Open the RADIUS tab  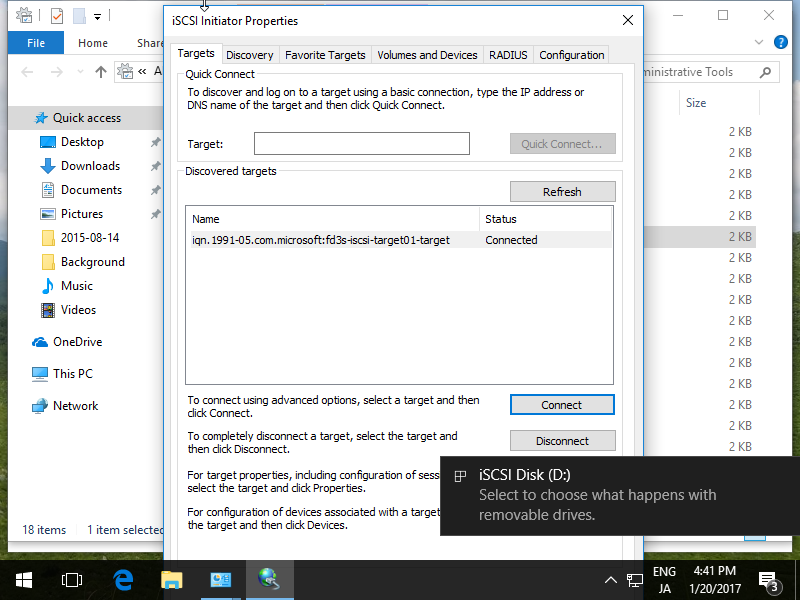(508, 55)
